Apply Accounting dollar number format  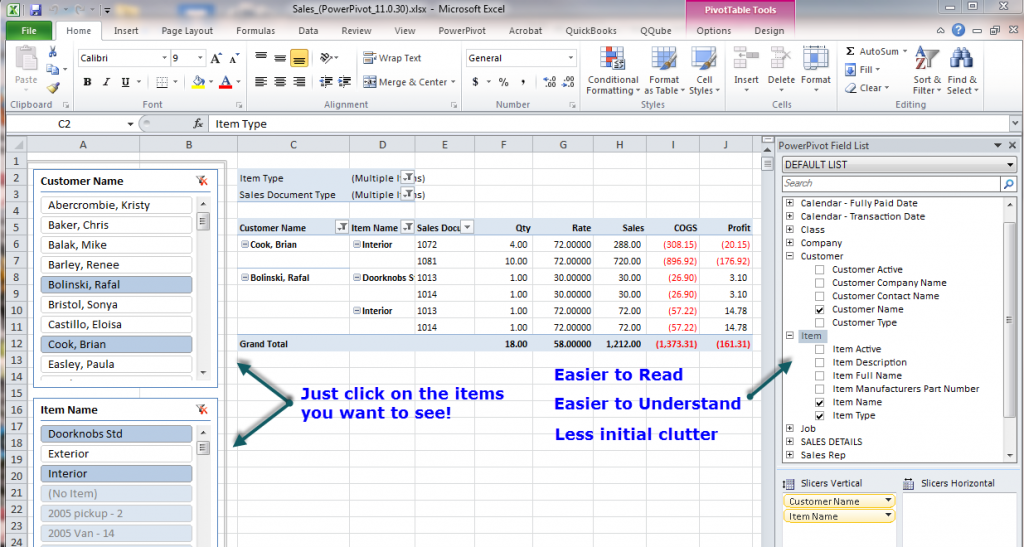click(x=475, y=82)
